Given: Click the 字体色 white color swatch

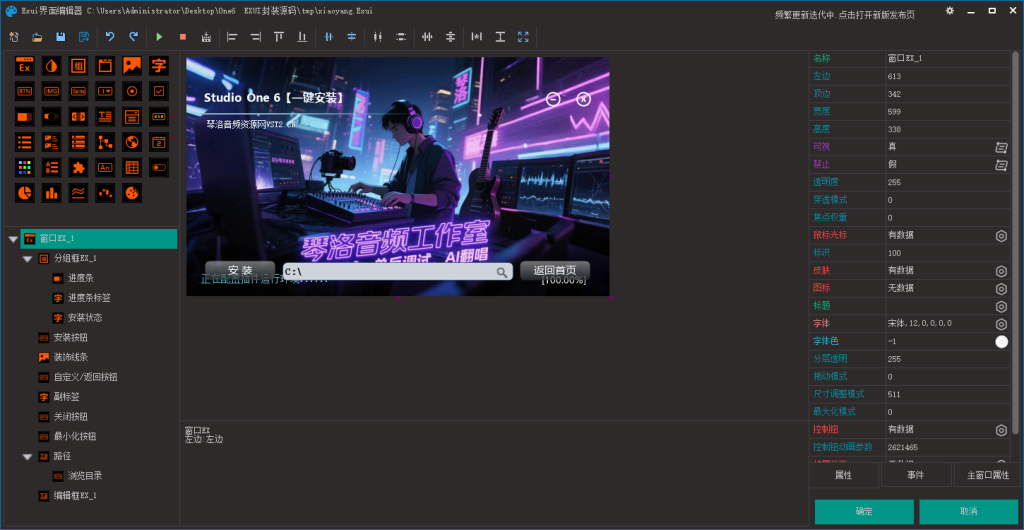Looking at the screenshot, I should click(x=1001, y=341).
